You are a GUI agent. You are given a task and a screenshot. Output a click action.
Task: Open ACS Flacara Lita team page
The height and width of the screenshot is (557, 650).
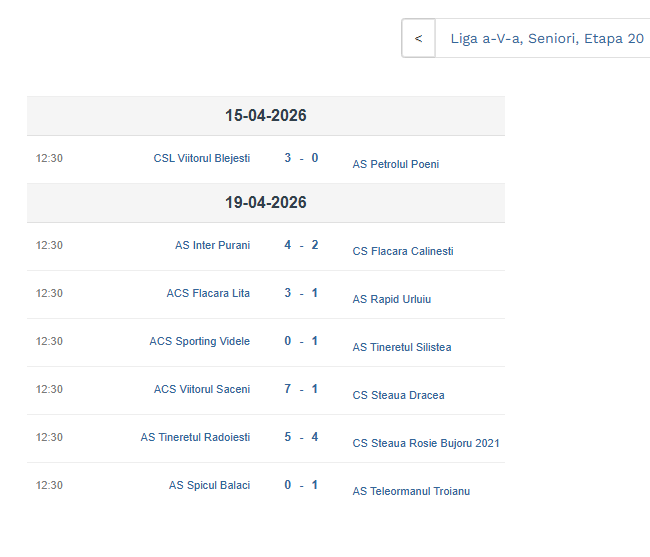(x=208, y=293)
